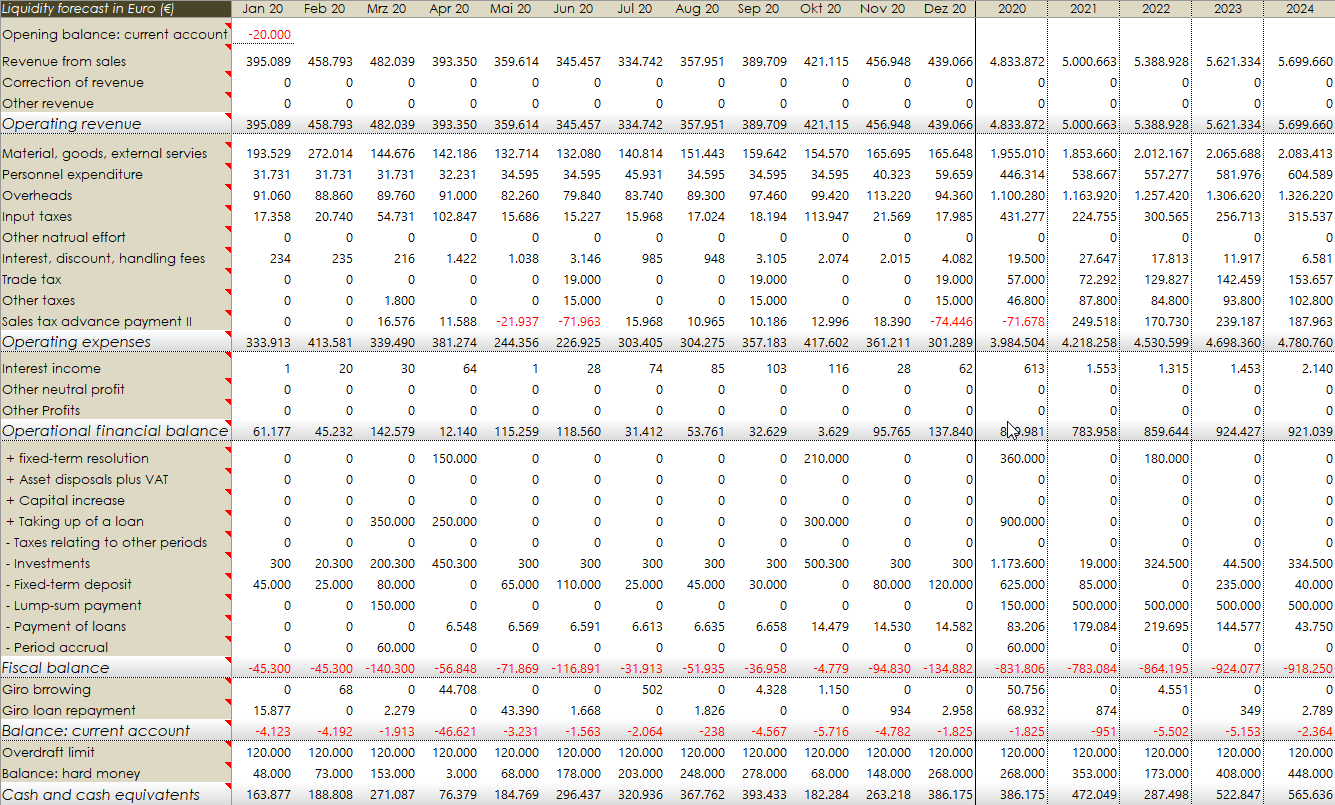Click 'Sales tax advance payment II' label

[x=97, y=322]
